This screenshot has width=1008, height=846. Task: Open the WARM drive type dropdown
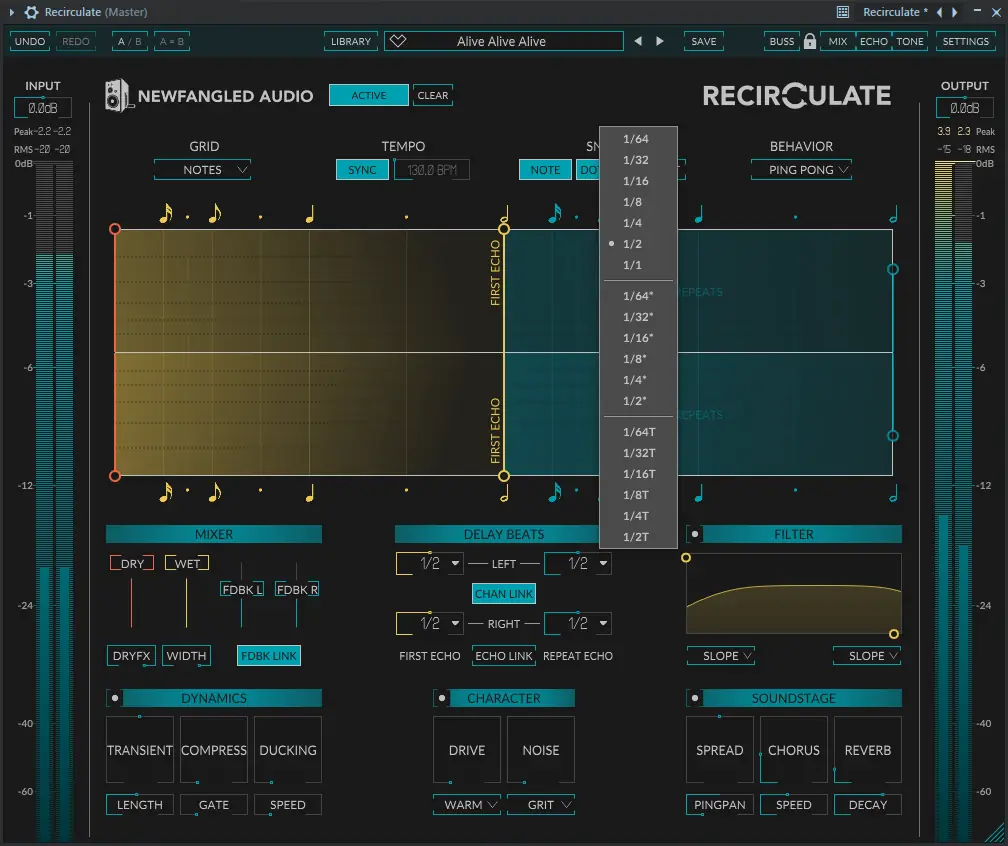point(467,805)
